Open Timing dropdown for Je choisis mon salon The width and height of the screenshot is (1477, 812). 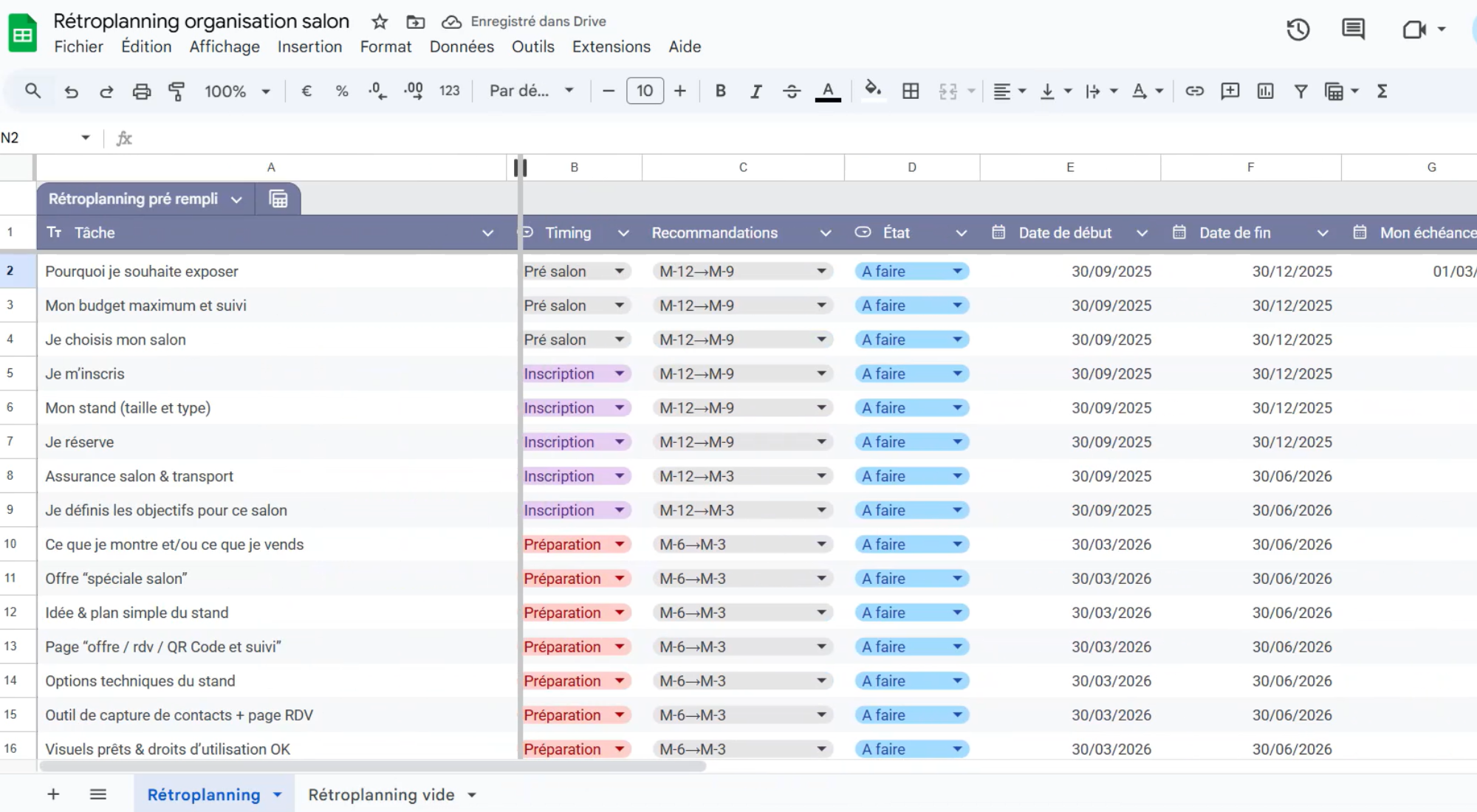[619, 340]
